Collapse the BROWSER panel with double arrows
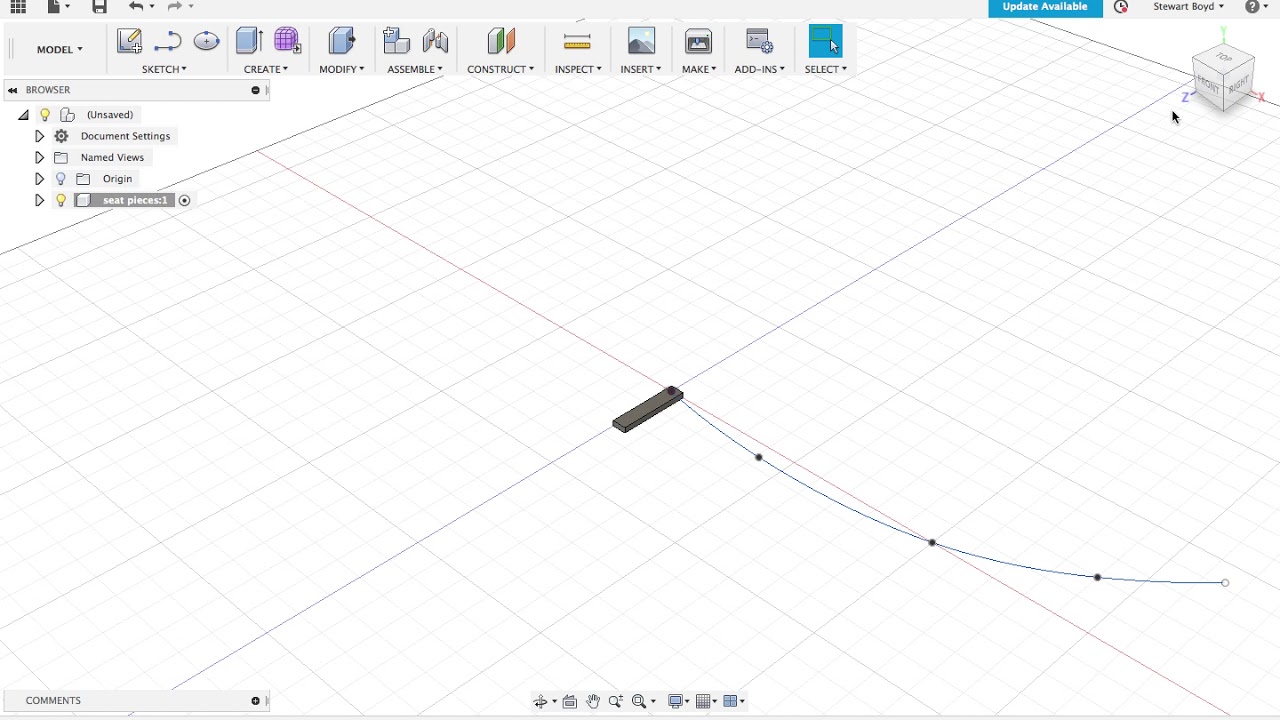 (13, 90)
